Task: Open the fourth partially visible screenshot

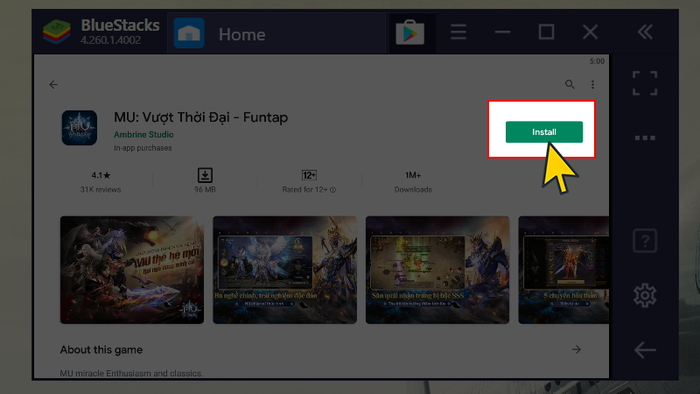Action: click(x=563, y=270)
